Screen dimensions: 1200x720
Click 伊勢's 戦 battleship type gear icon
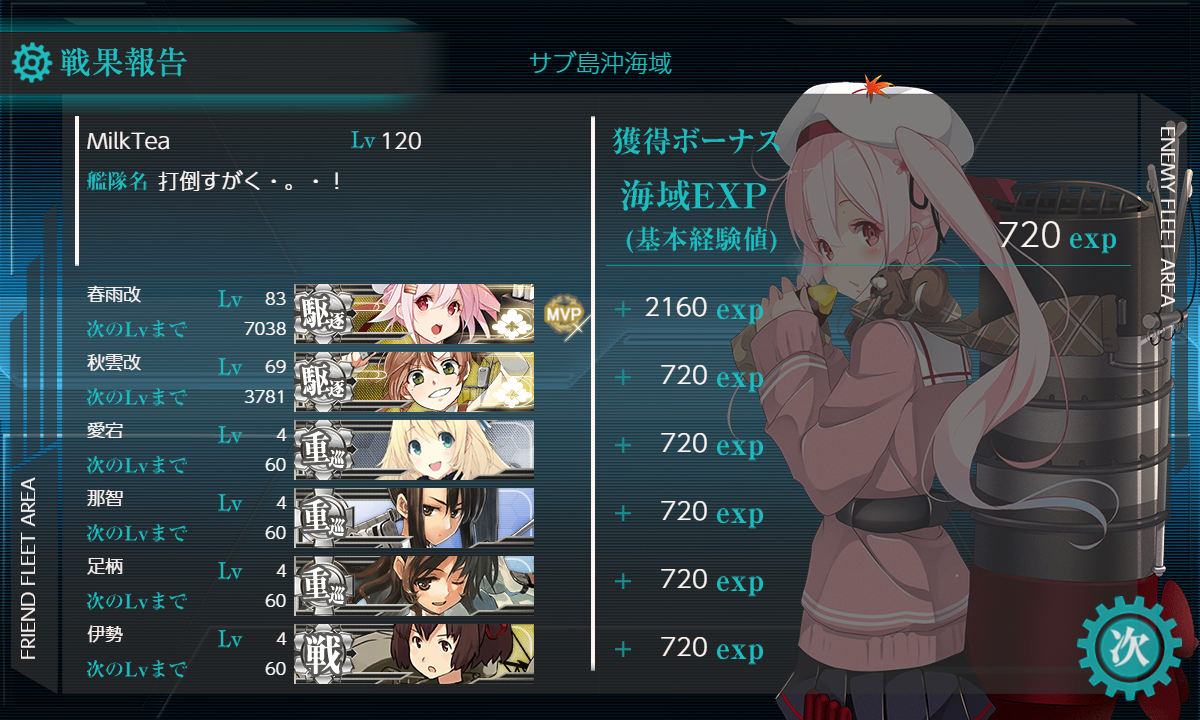[x=321, y=654]
